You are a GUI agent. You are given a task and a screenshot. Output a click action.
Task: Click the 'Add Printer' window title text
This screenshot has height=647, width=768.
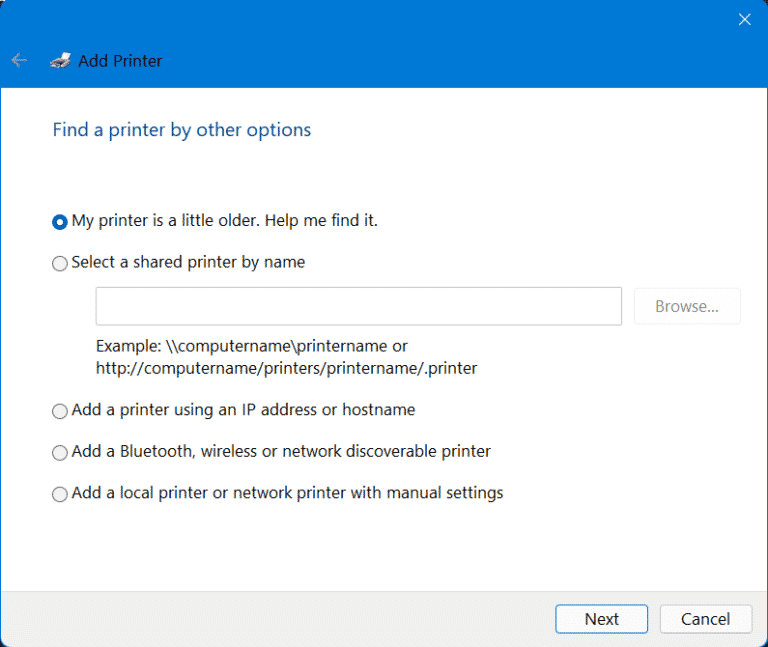tap(120, 61)
